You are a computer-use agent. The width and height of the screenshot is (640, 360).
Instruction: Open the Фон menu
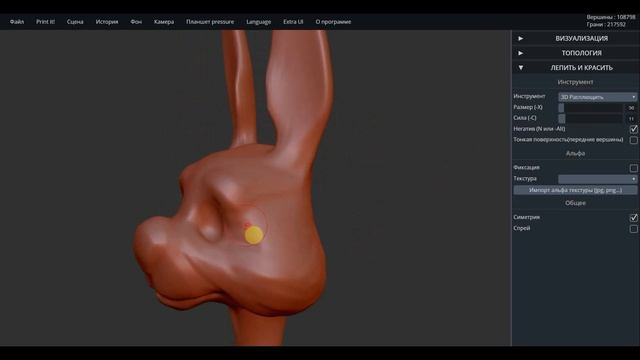coord(136,22)
